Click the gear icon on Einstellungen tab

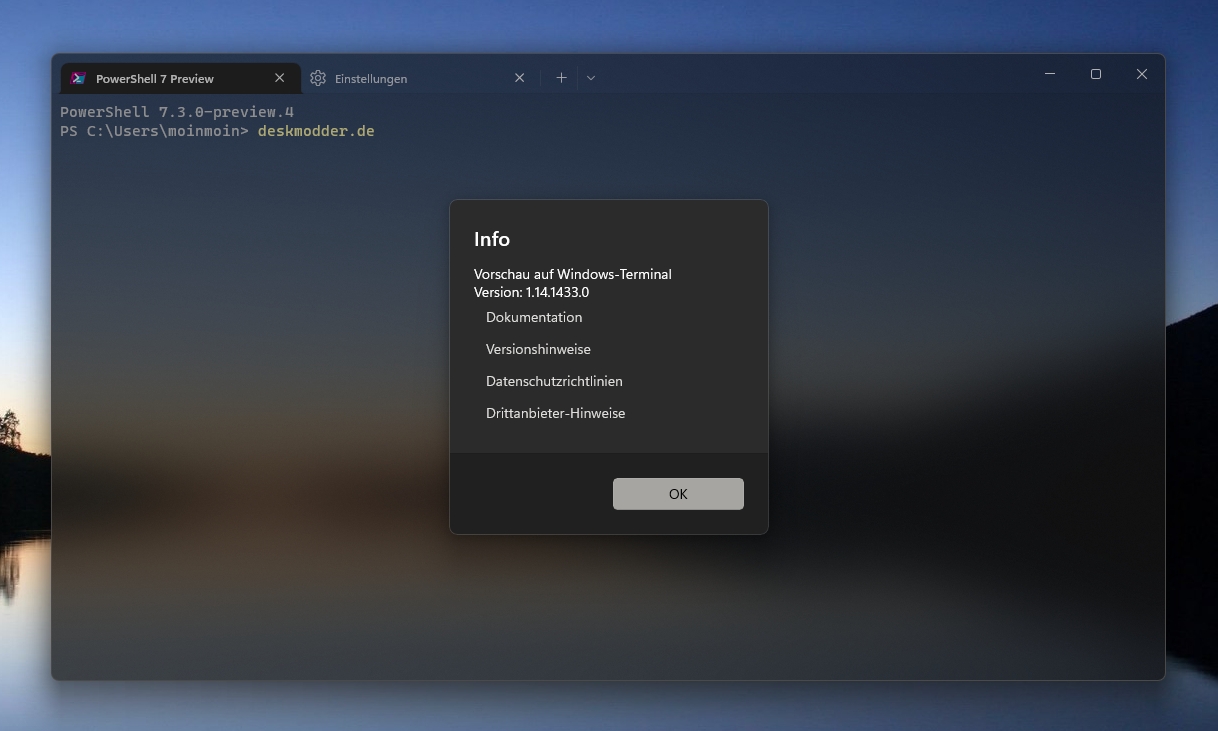318,78
